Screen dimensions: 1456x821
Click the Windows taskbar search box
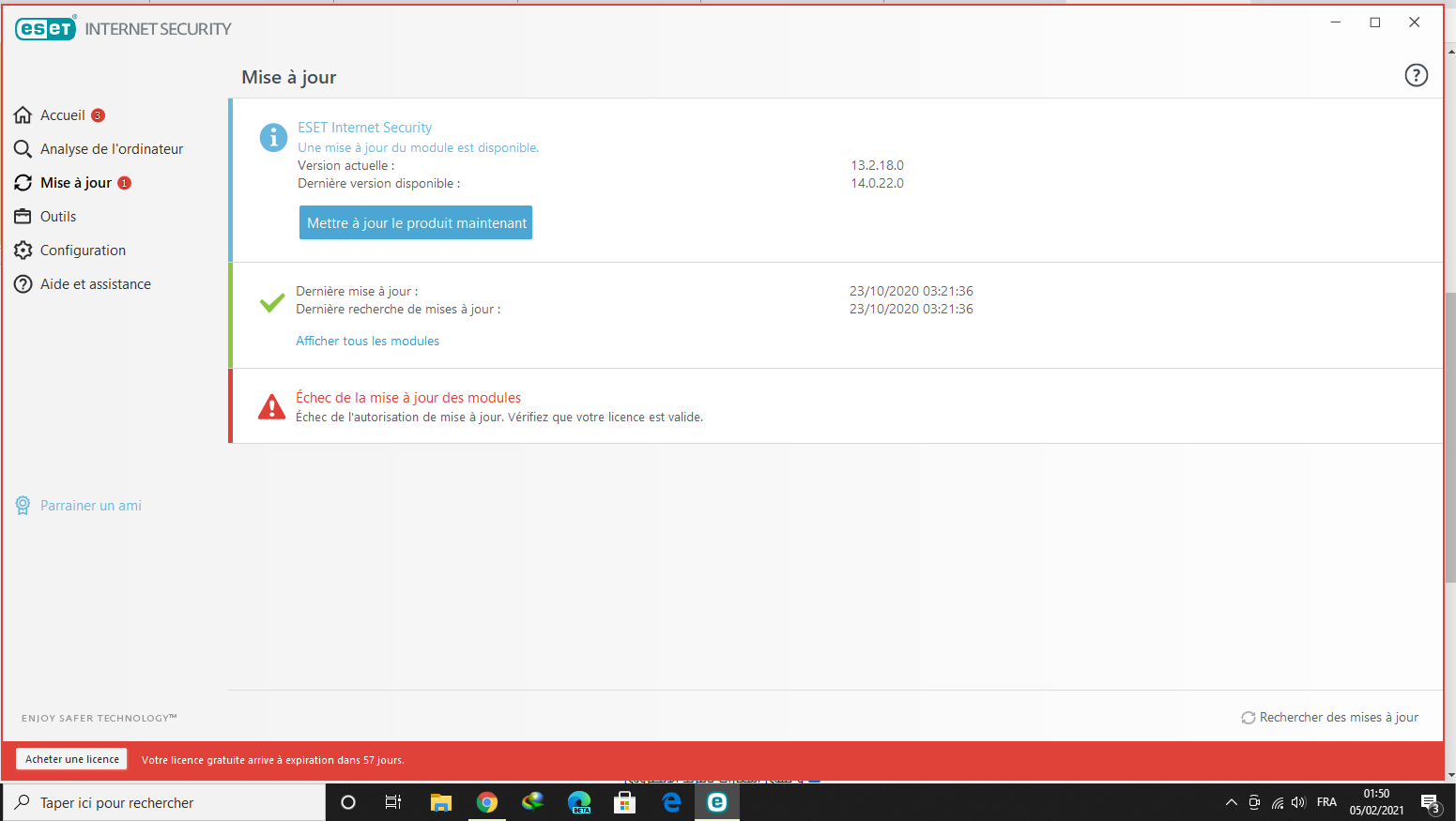click(163, 802)
